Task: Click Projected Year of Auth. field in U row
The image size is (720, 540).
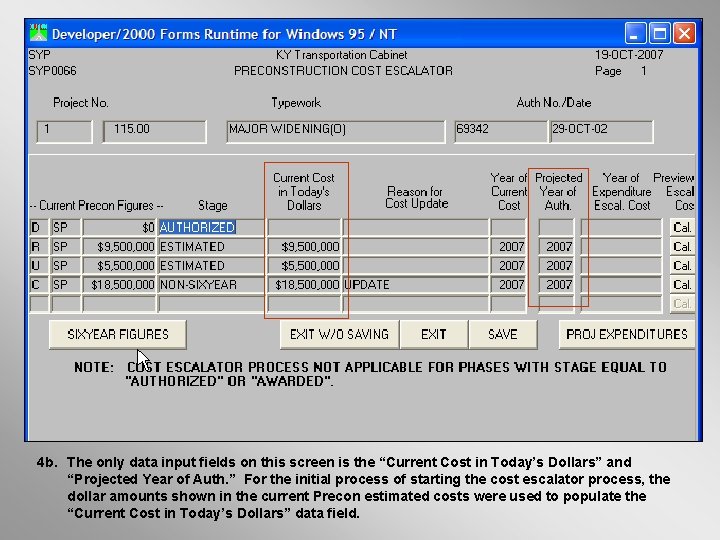Action: (556, 265)
